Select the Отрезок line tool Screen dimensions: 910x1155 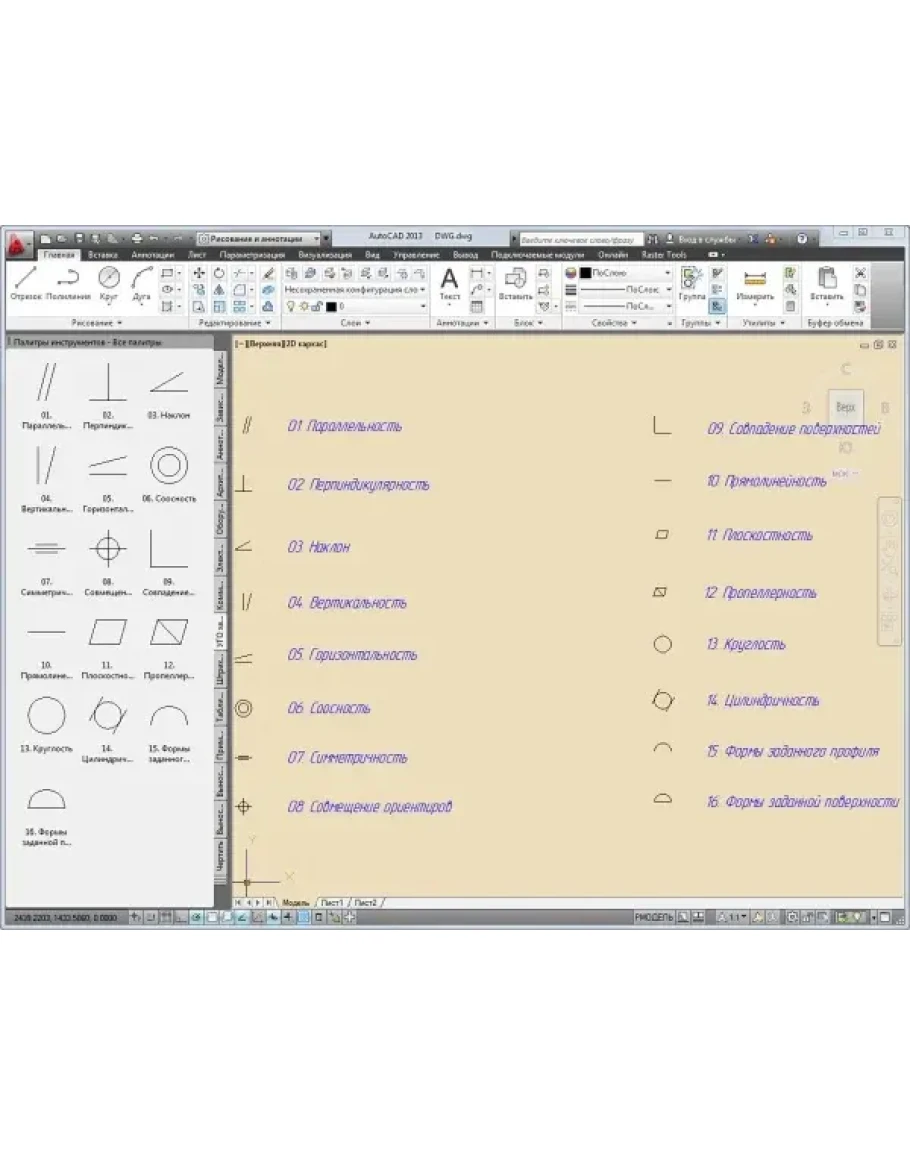click(26, 283)
